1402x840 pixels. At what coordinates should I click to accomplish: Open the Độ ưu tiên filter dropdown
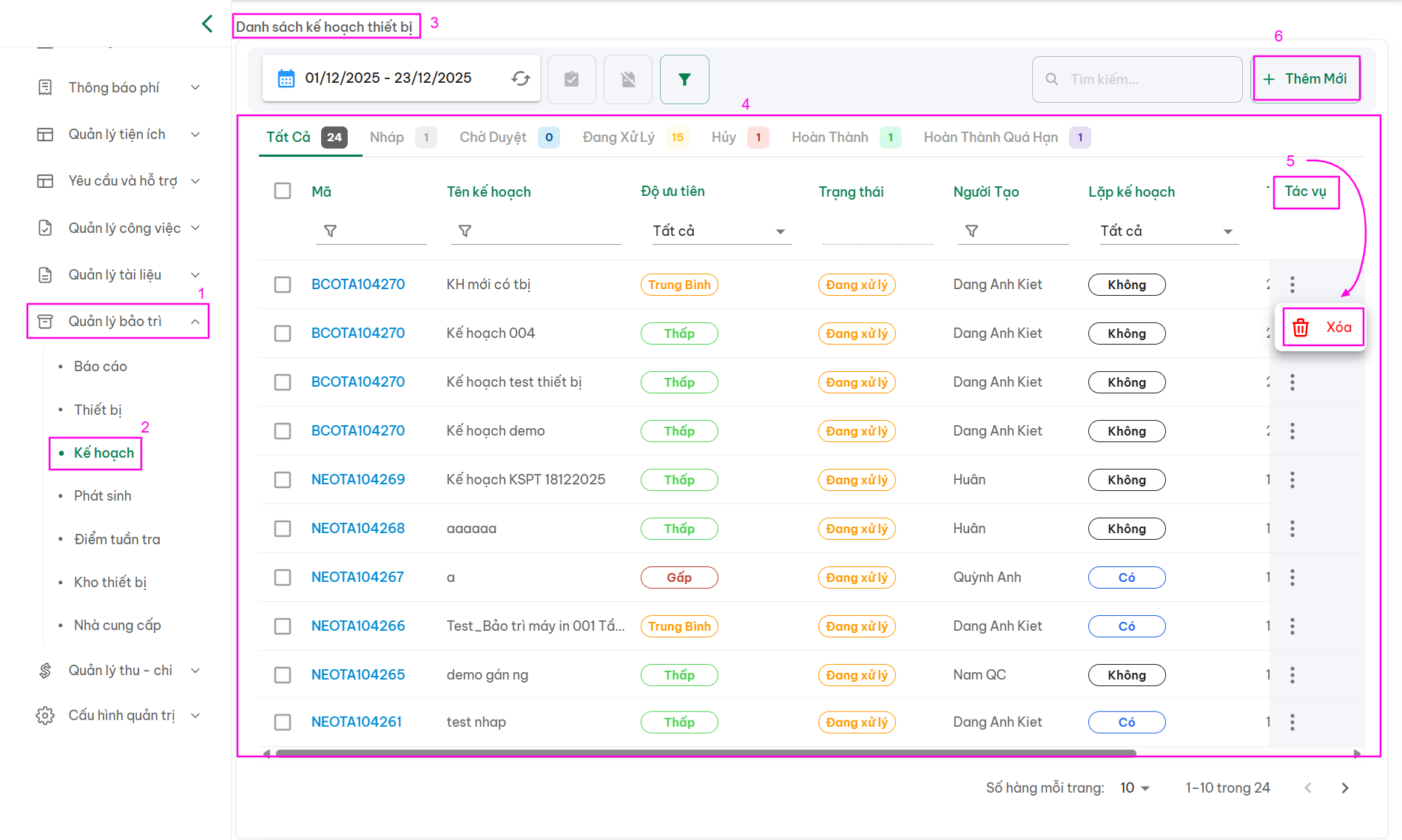coord(717,231)
